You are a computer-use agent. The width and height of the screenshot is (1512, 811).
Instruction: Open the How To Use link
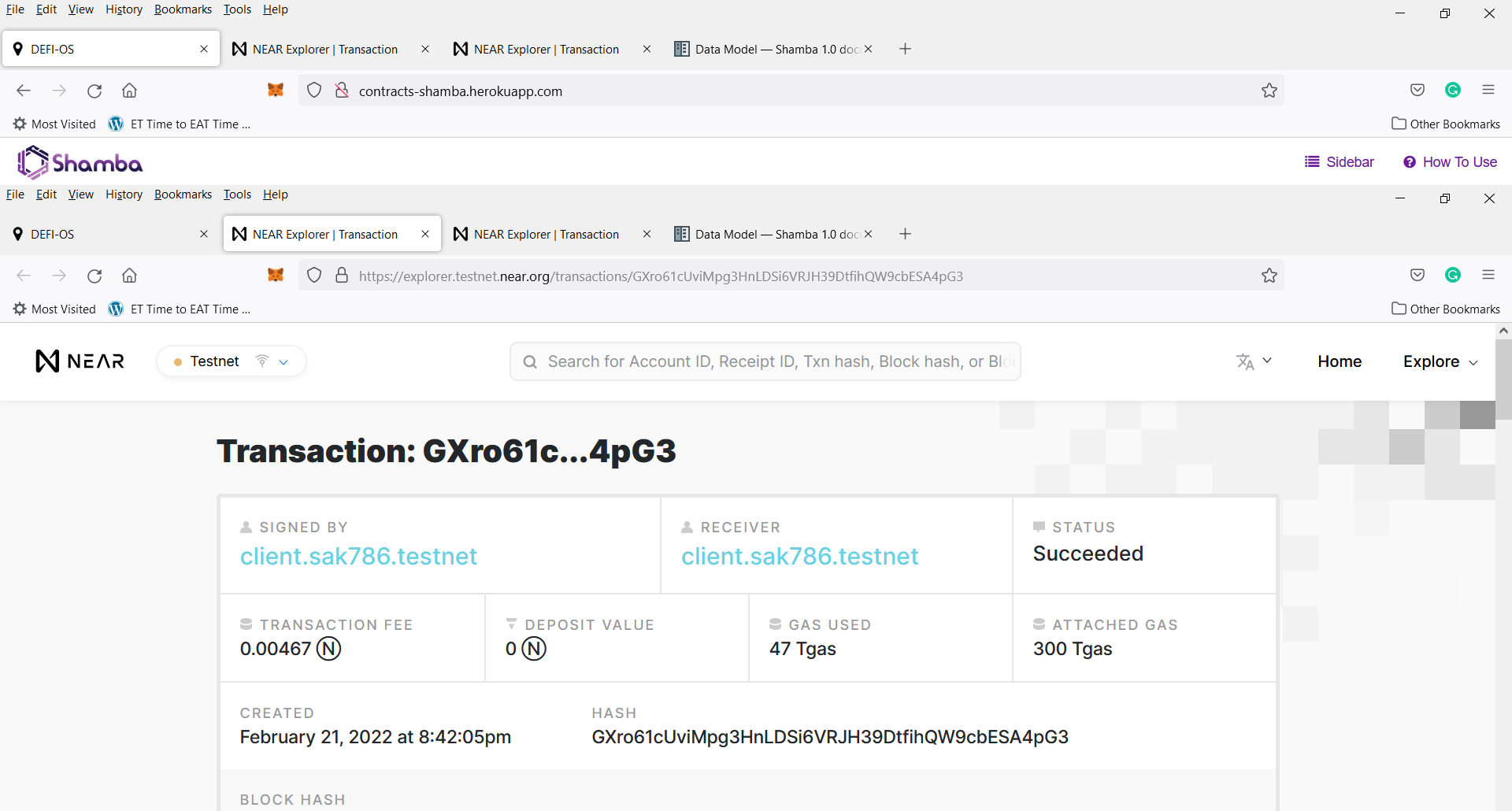(1450, 162)
